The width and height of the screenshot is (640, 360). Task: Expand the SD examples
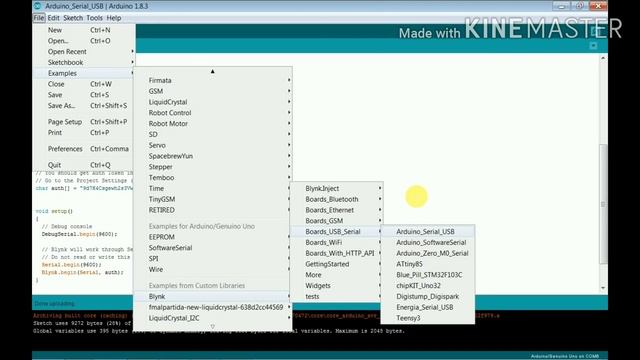tap(213, 135)
